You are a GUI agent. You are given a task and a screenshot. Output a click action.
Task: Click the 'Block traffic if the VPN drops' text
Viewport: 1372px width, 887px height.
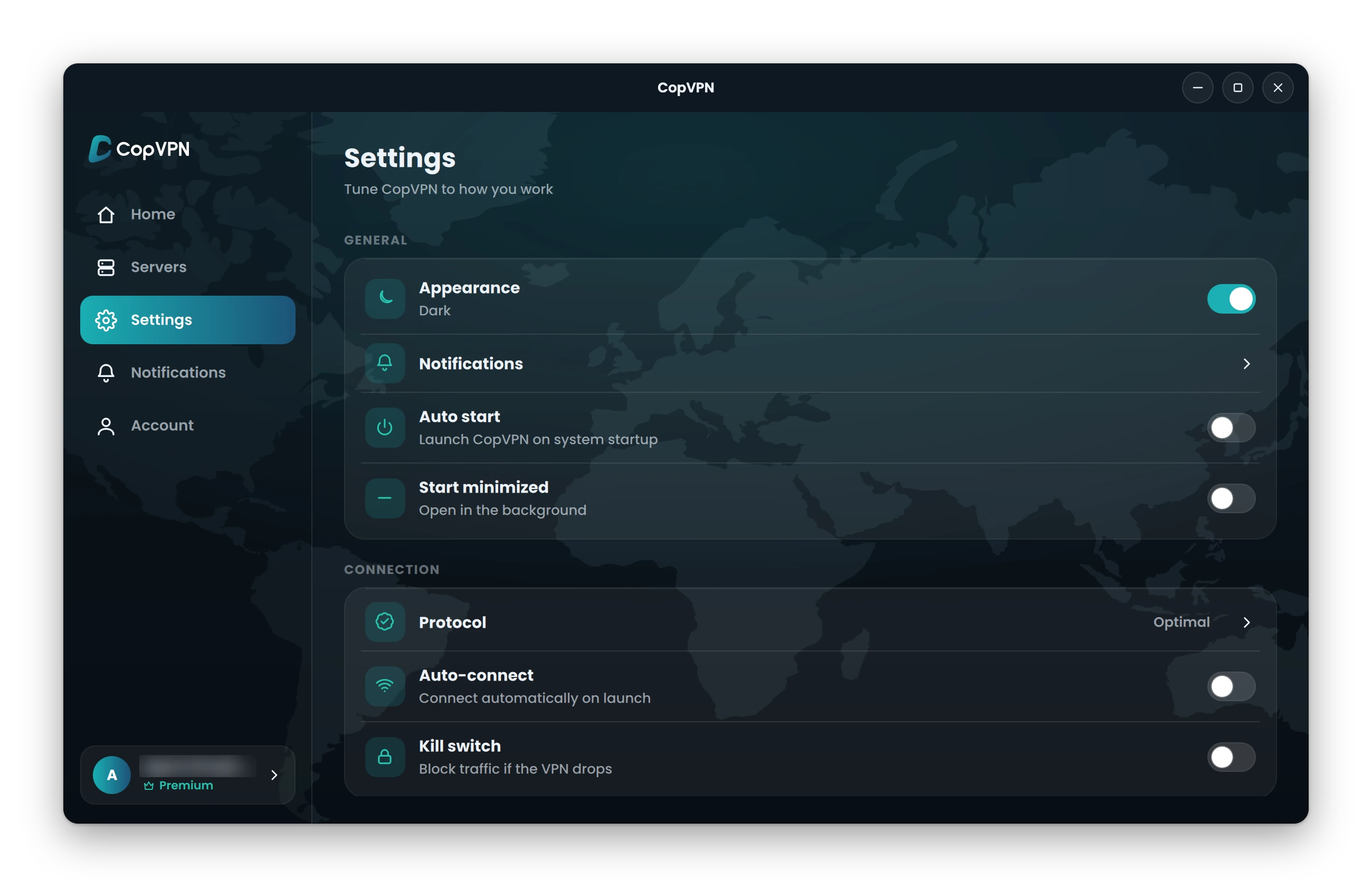pyautogui.click(x=515, y=769)
